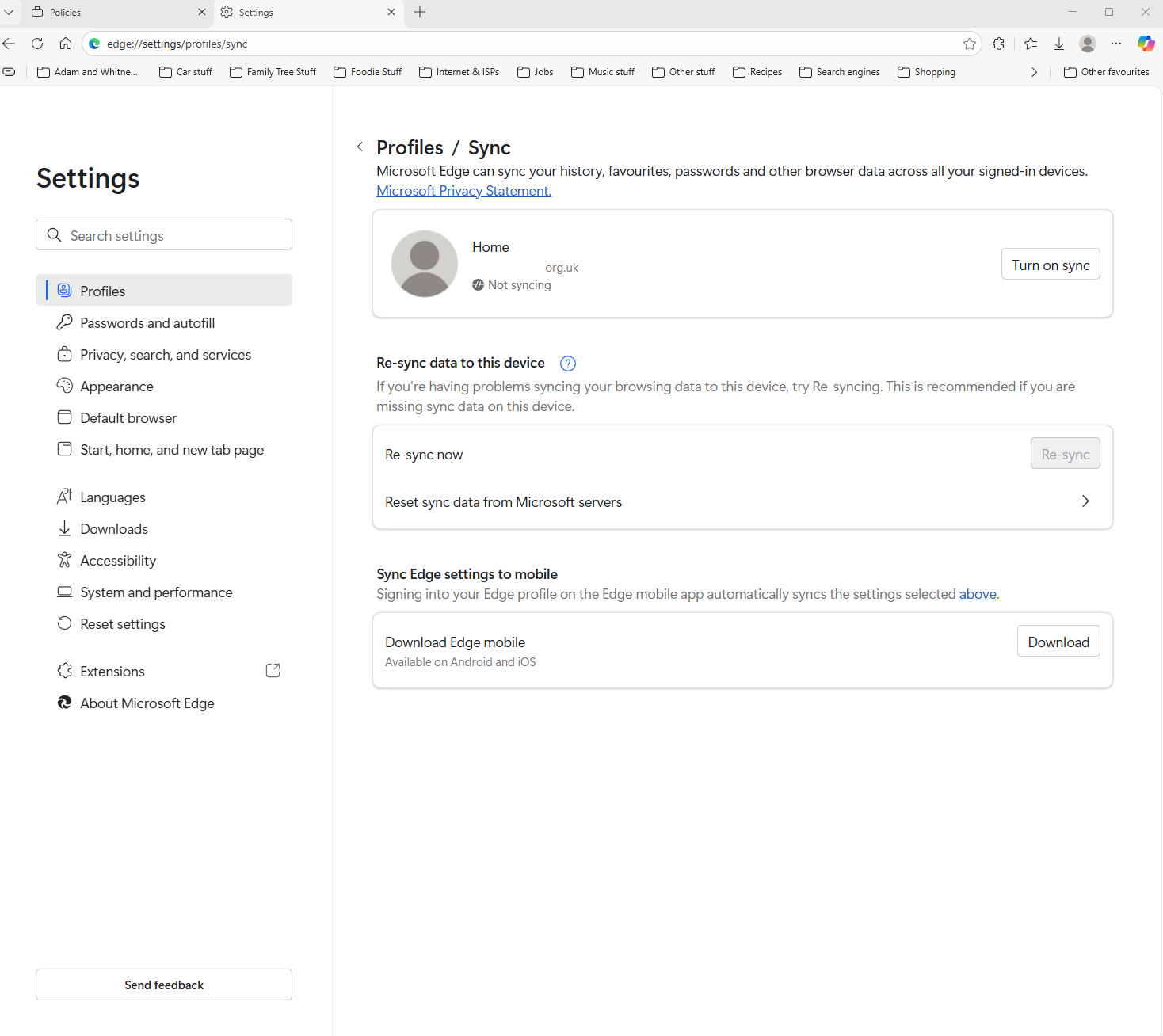This screenshot has height=1036, width=1163.
Task: Open the Settings and more menu
Action: [x=1116, y=44]
